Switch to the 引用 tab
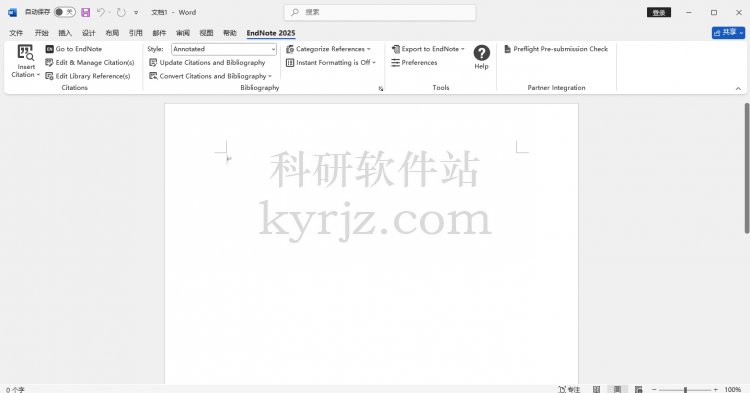The height and width of the screenshot is (393, 750). click(x=136, y=33)
